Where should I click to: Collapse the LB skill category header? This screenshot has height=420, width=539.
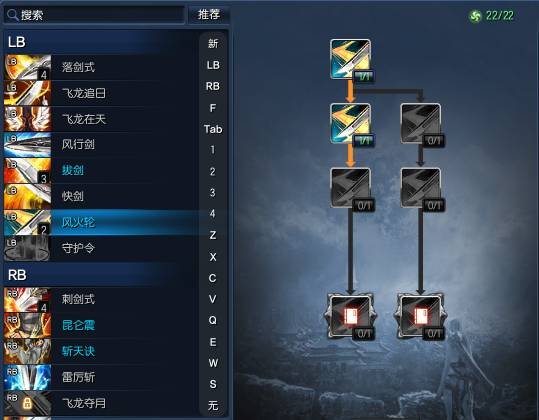pyautogui.click(x=100, y=42)
